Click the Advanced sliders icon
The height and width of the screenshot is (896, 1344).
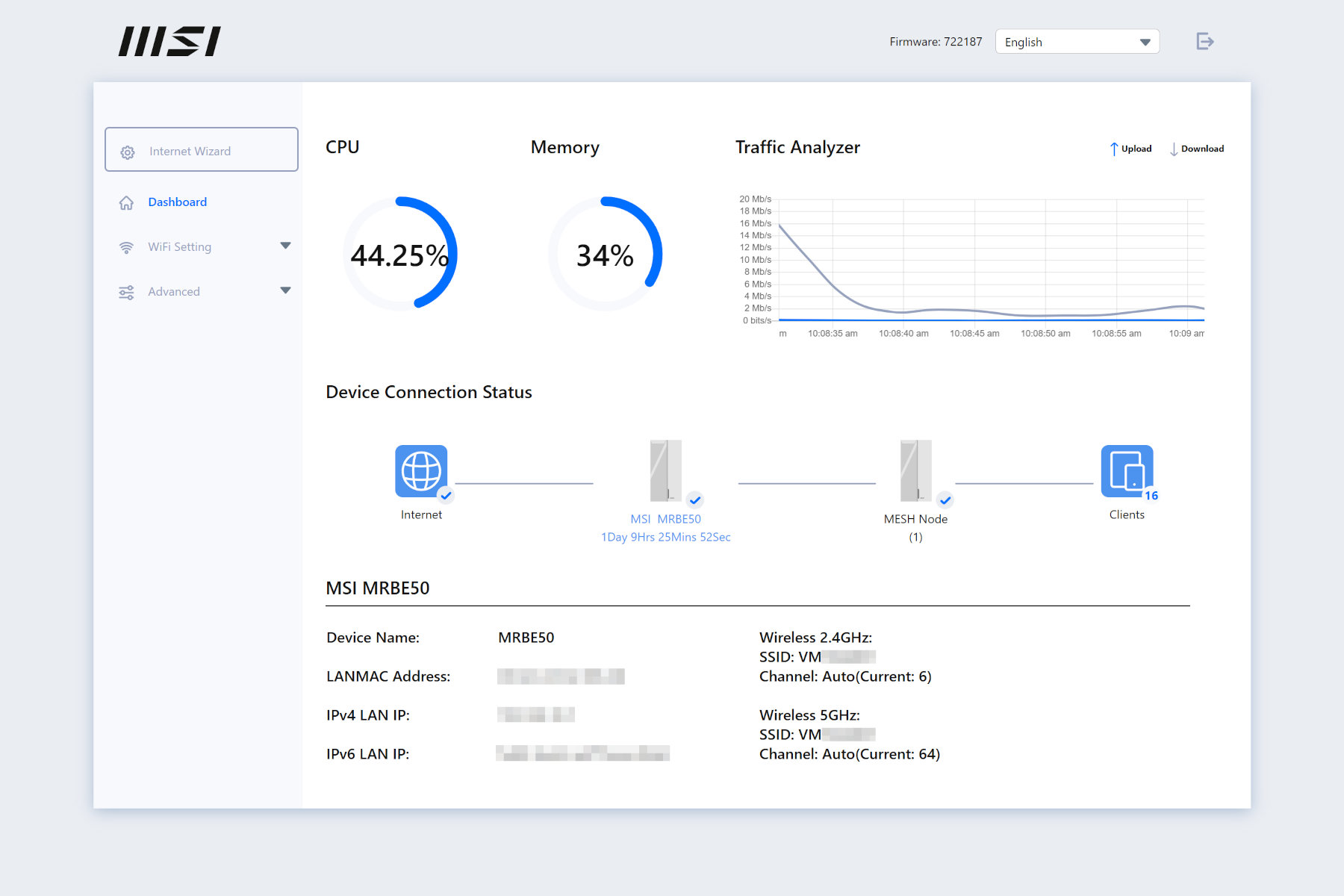(126, 292)
